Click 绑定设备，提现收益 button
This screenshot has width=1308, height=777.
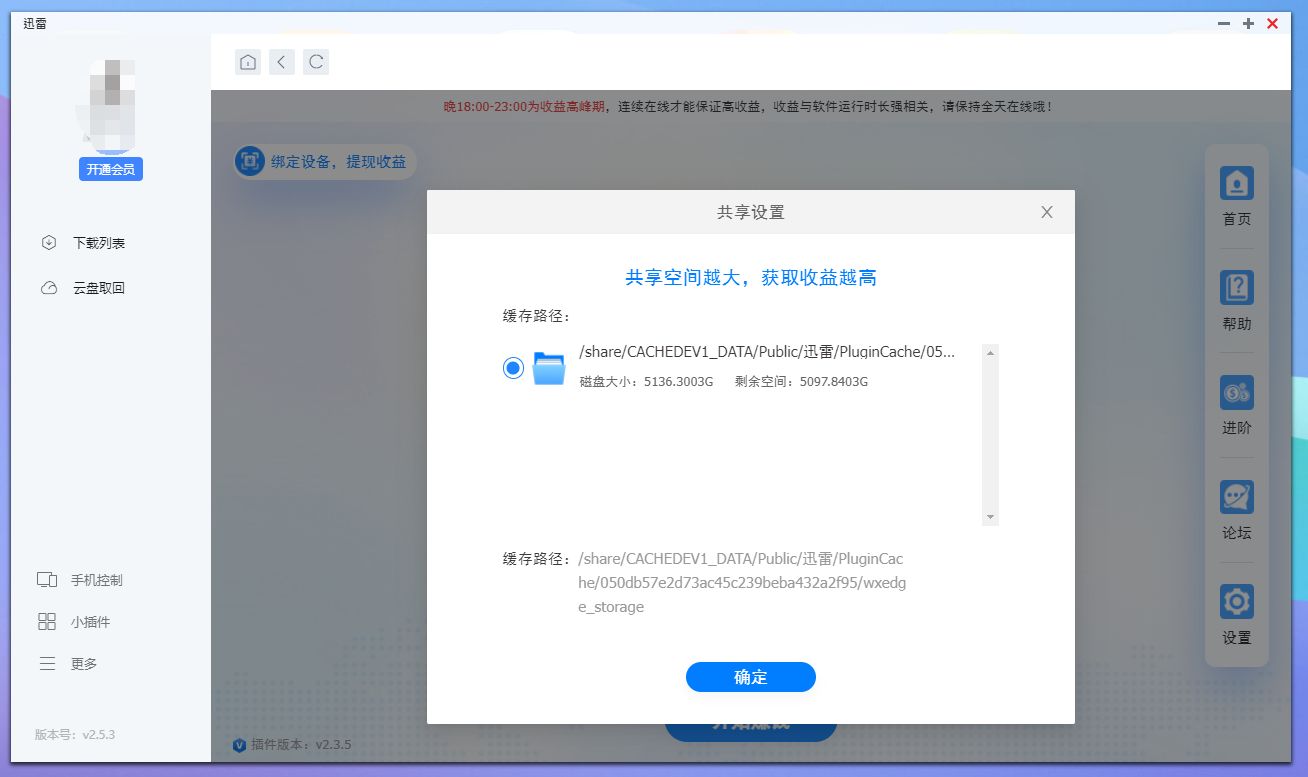click(x=325, y=161)
